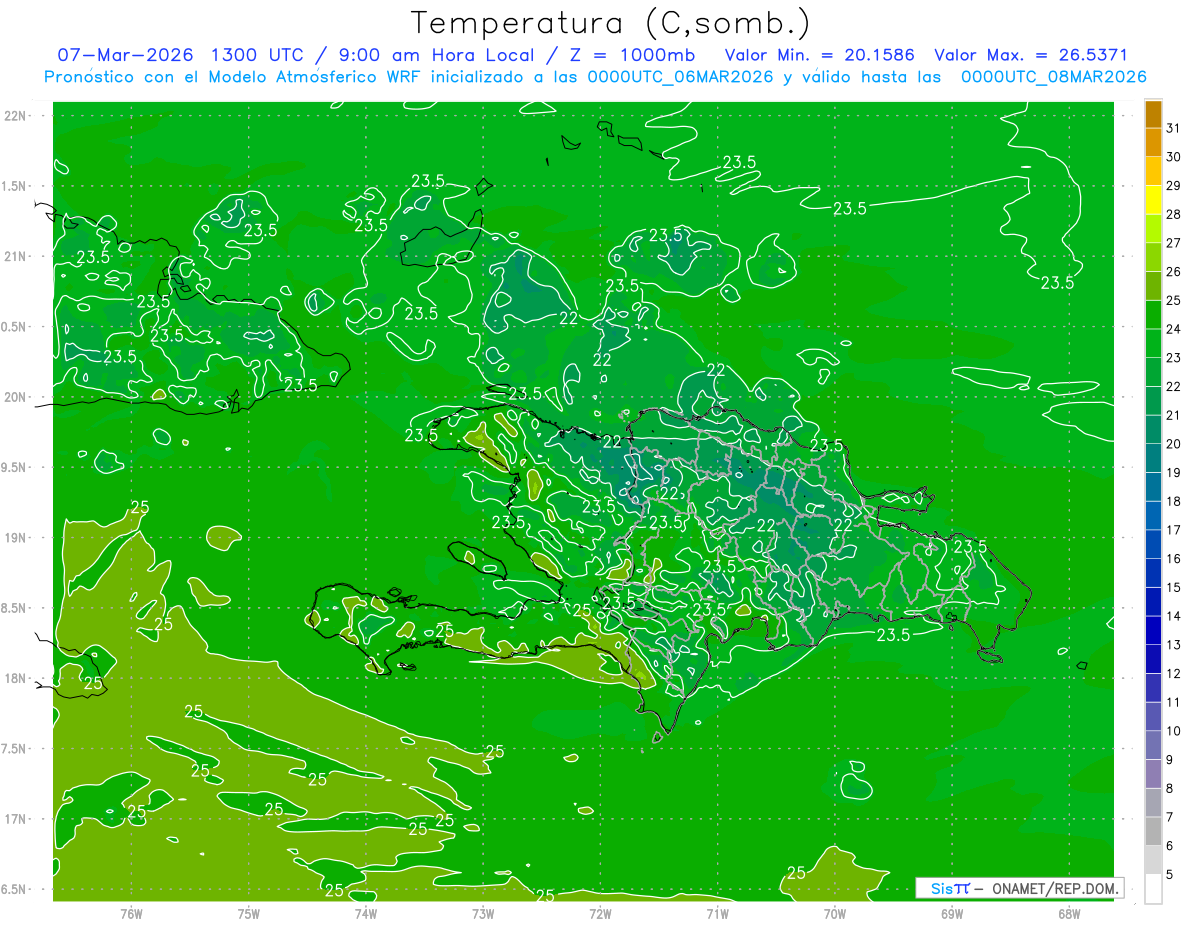Image resolution: width=1200 pixels, height=927 pixels.
Task: Click the mauve swatch between legend values 8 and 9
Action: (x=1153, y=774)
